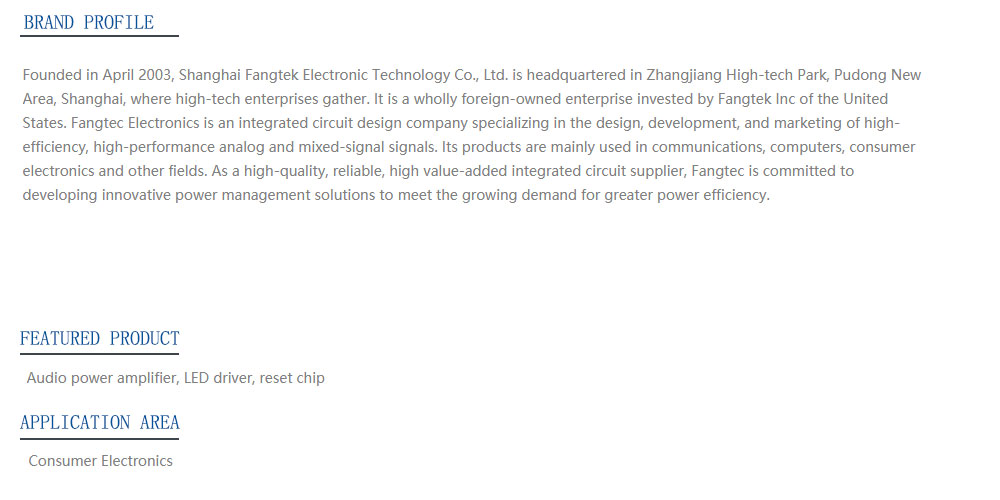Click the FEATURED PRODUCT heading

(99, 338)
